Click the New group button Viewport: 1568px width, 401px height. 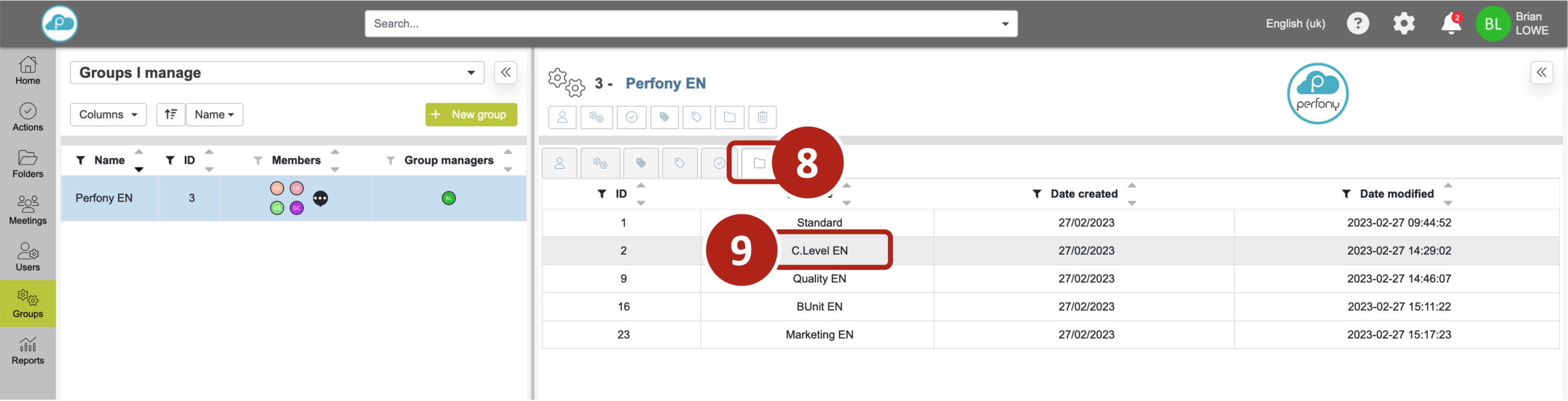pos(471,114)
